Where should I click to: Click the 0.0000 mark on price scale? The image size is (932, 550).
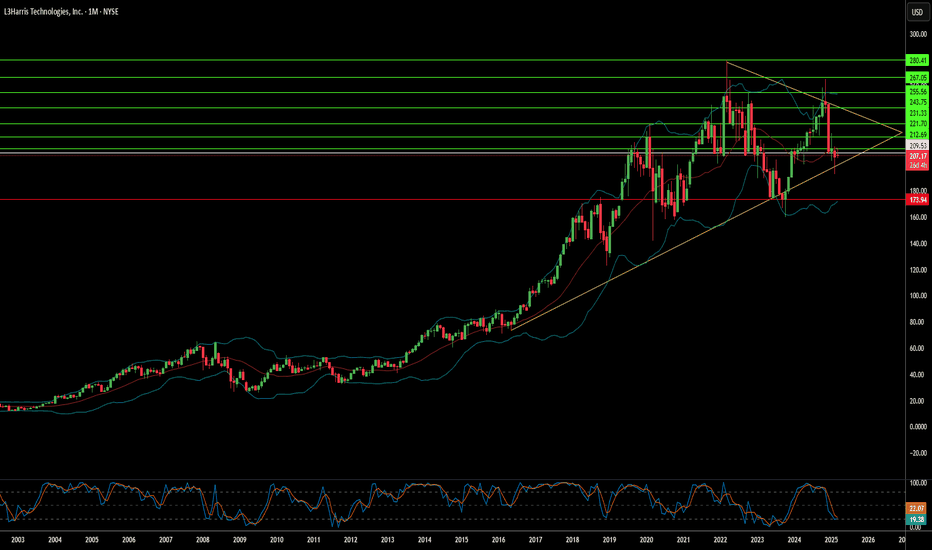point(918,427)
